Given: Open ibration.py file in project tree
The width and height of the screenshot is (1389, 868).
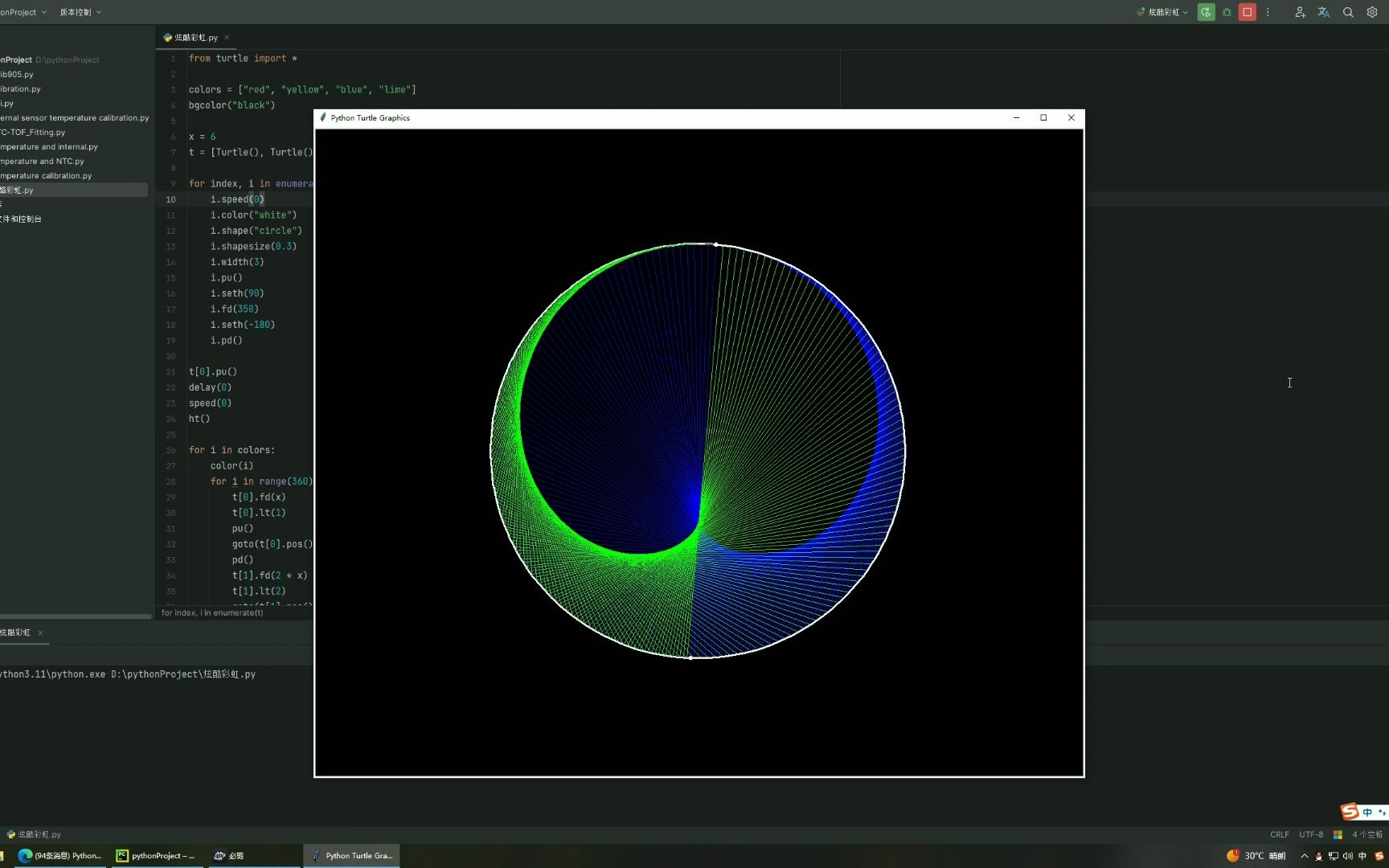Looking at the screenshot, I should pyautogui.click(x=20, y=88).
